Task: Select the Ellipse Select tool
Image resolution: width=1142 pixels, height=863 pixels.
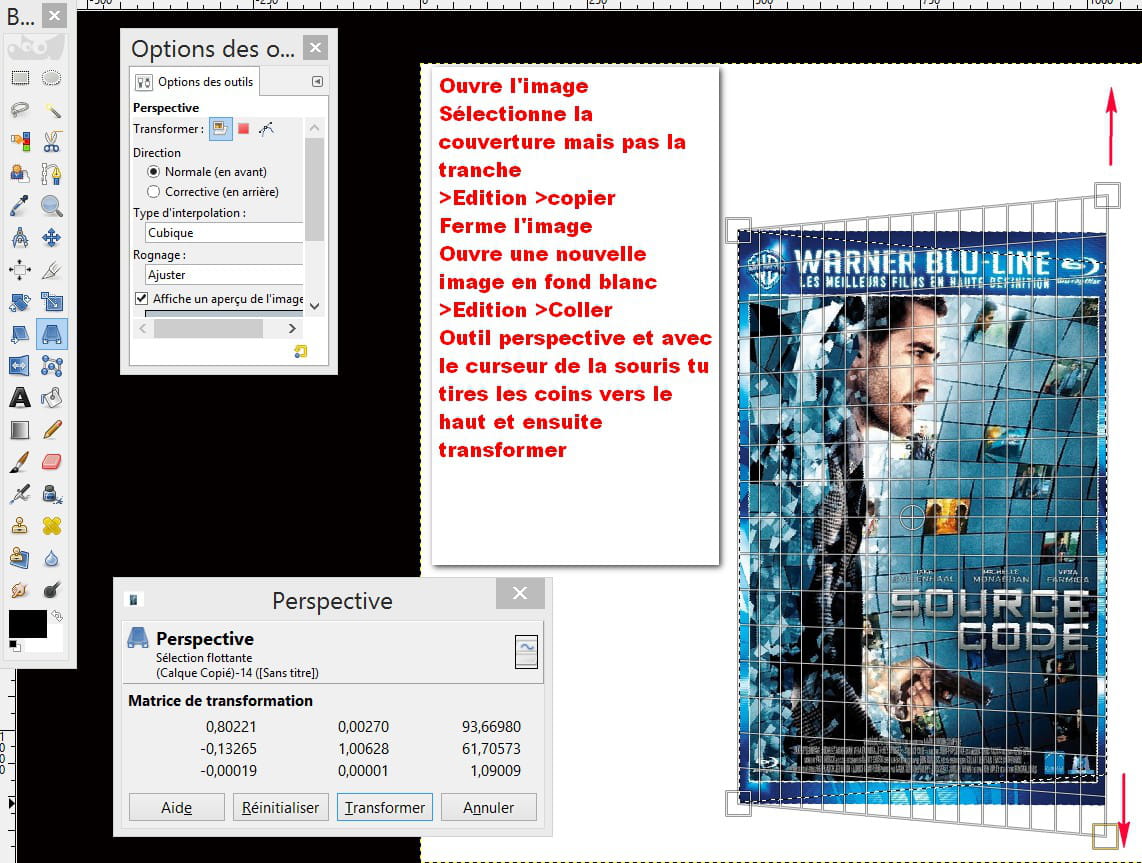Action: 52,77
